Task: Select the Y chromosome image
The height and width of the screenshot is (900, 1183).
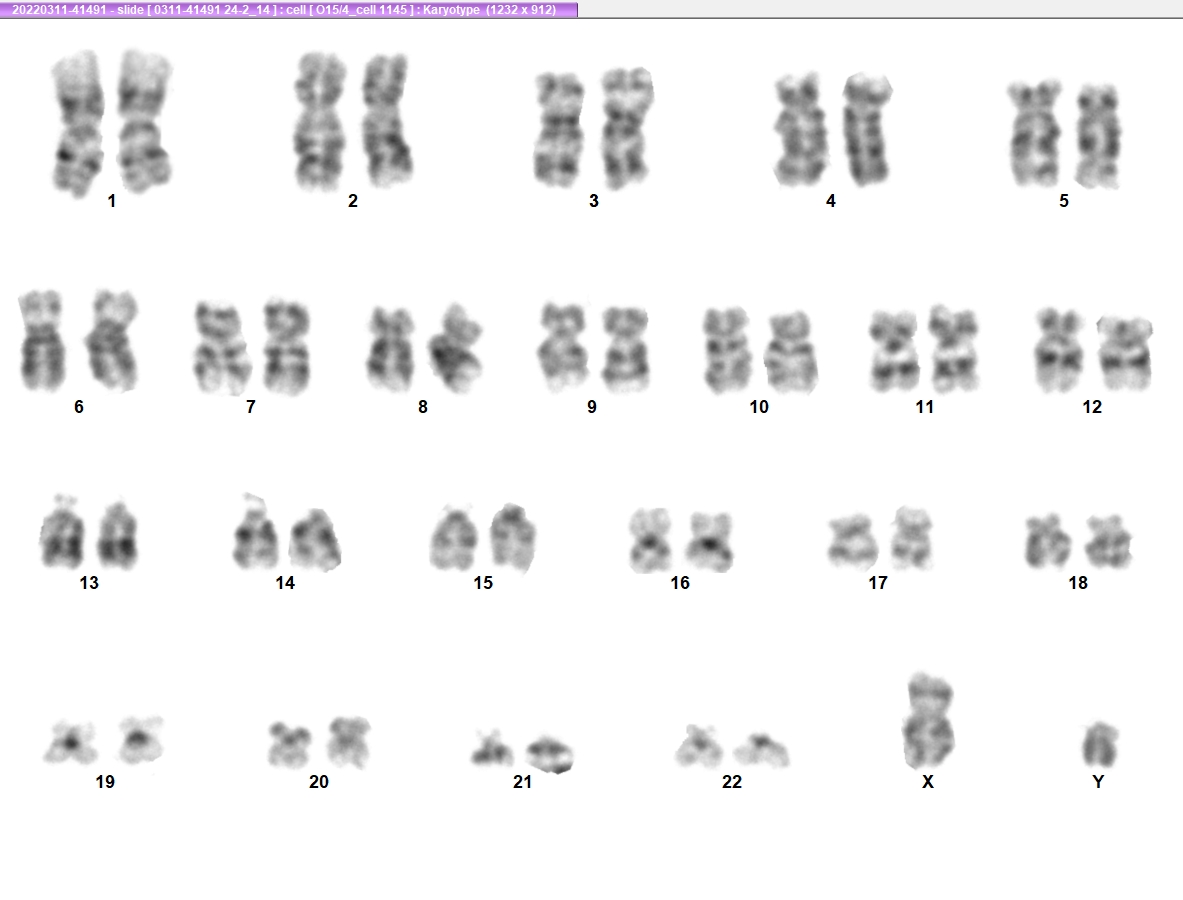Action: click(1100, 744)
